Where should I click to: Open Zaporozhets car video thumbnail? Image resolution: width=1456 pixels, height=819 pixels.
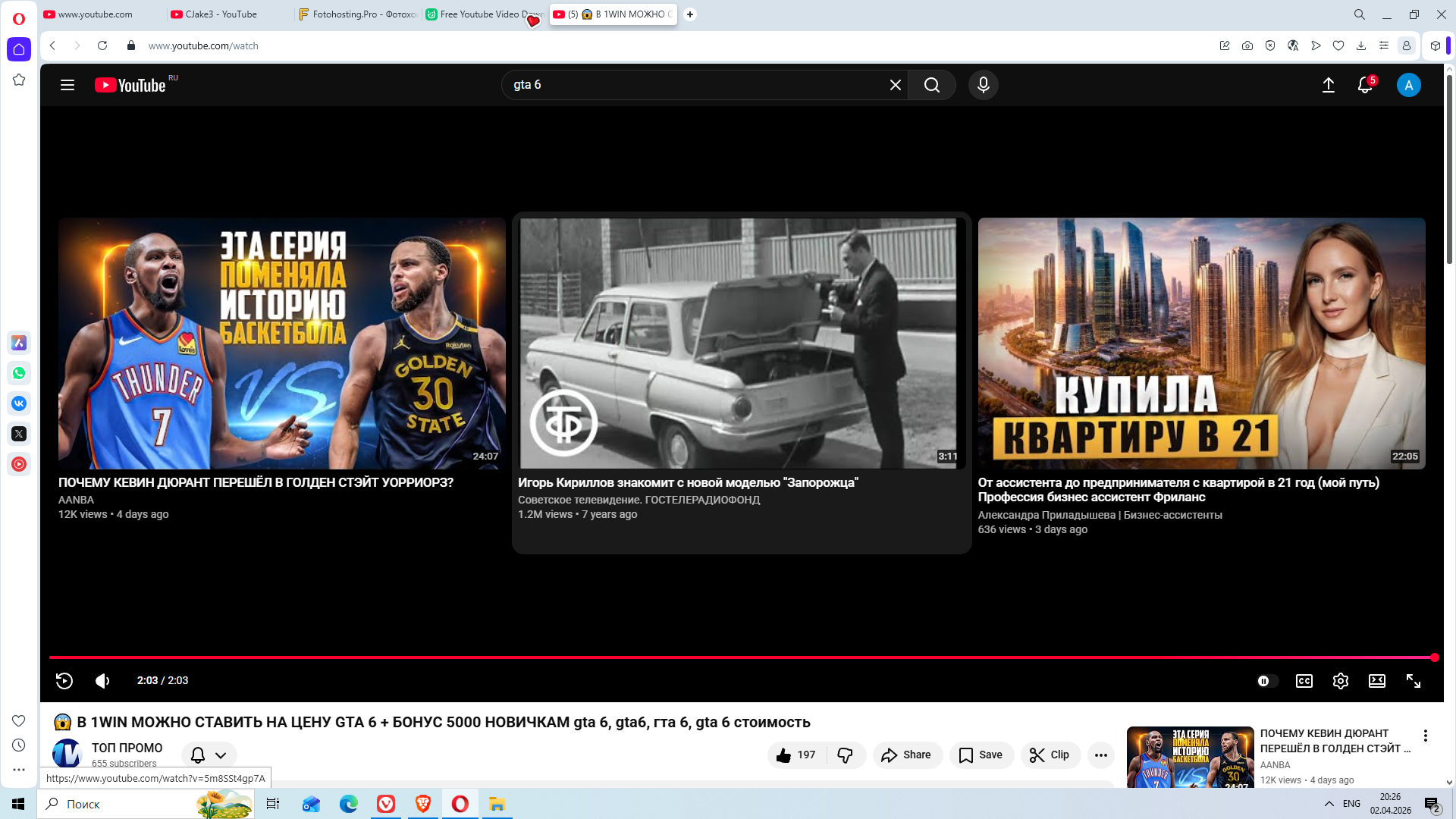741,344
